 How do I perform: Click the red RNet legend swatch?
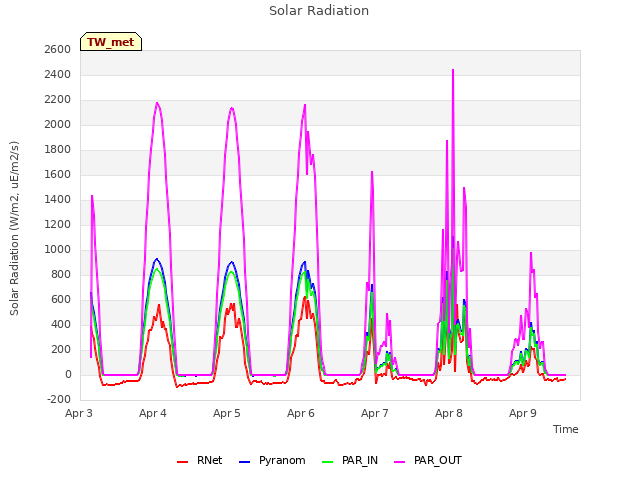[x=182, y=462]
